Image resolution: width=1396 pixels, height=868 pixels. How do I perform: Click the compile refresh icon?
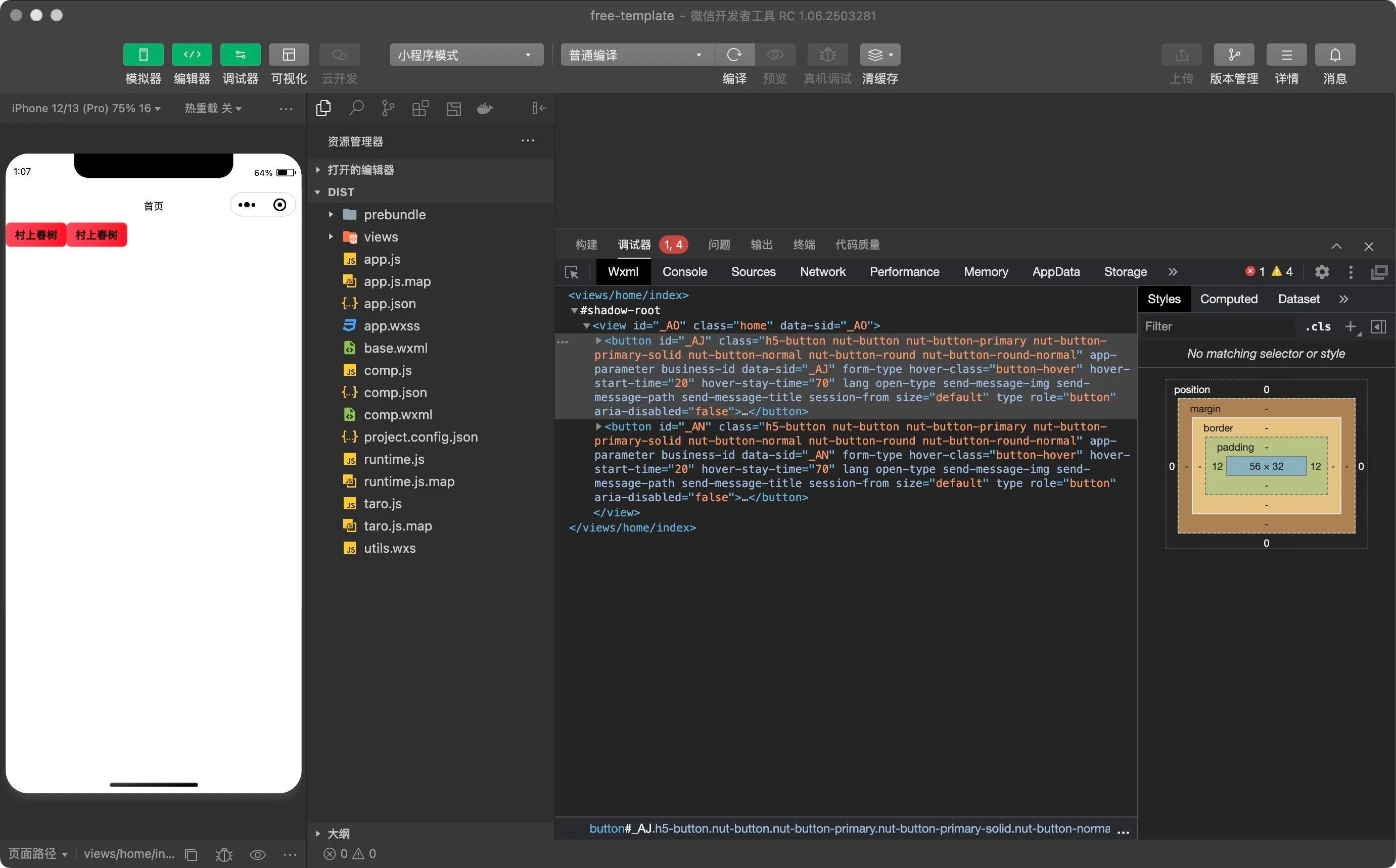(734, 55)
